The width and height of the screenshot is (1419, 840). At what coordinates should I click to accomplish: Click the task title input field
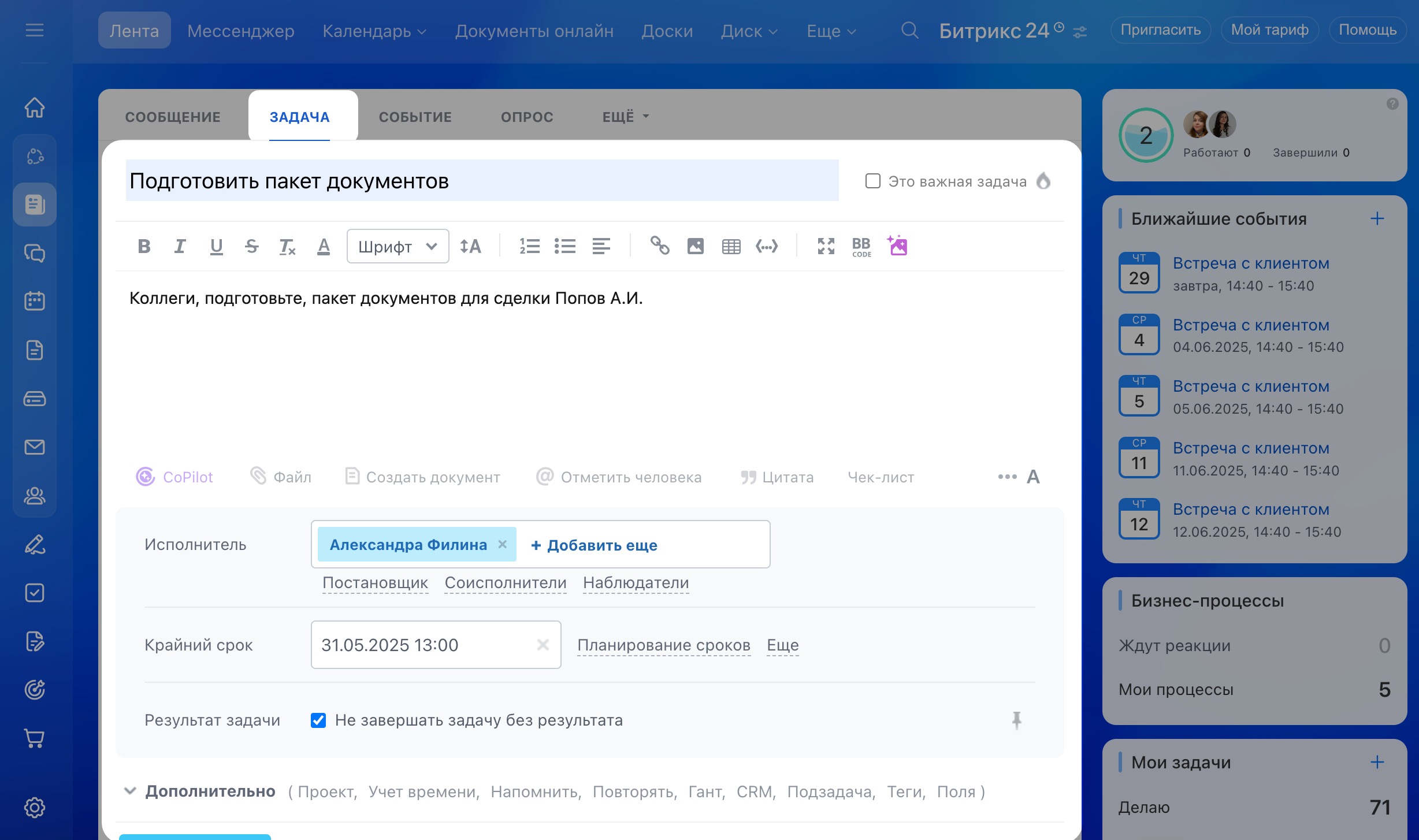point(482,181)
